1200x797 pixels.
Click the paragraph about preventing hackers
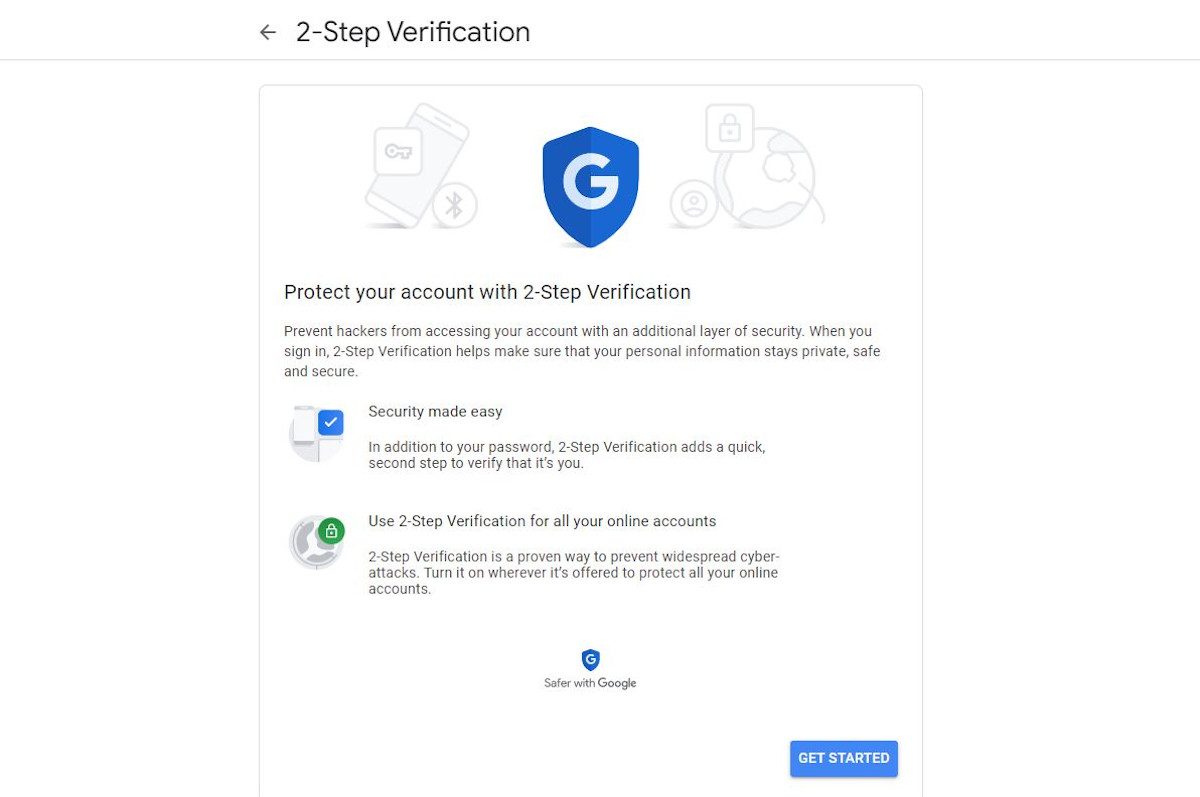pyautogui.click(x=582, y=351)
